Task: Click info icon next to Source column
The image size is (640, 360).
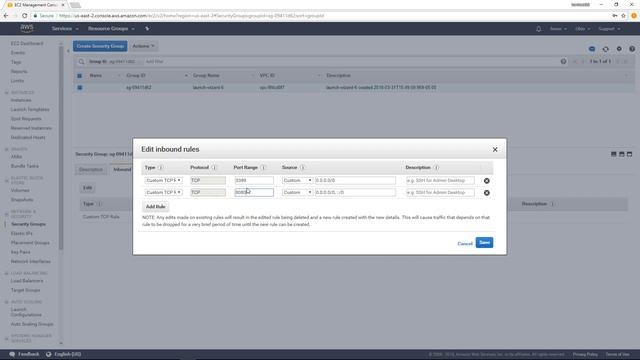Action: tap(302, 168)
